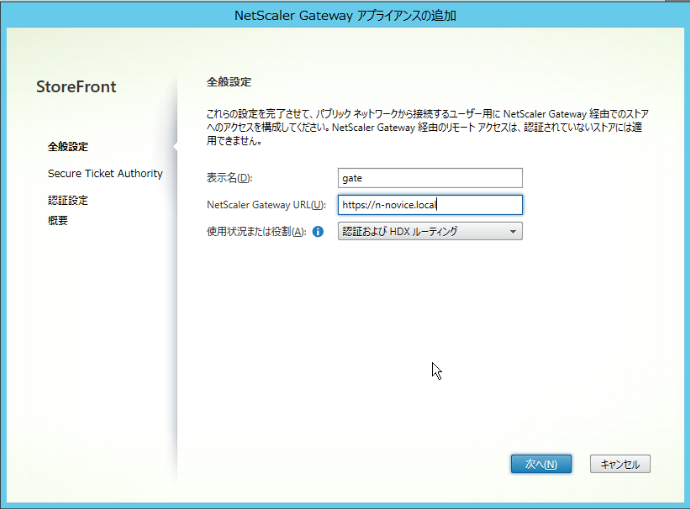Image resolution: width=690 pixels, height=509 pixels.
Task: Click the 次へ(N) button
Action: coord(541,464)
